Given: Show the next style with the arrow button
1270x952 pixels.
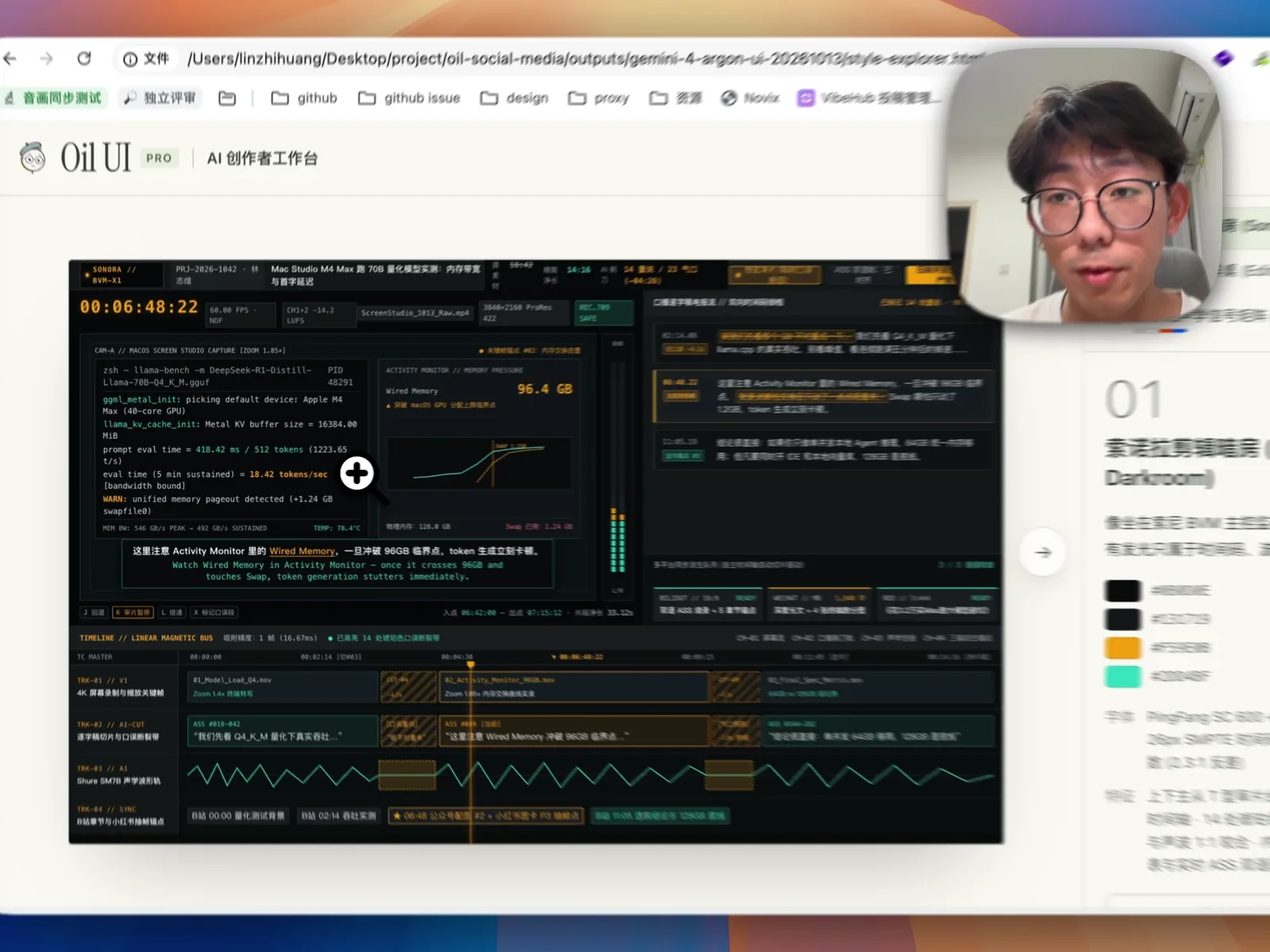Looking at the screenshot, I should [x=1043, y=552].
